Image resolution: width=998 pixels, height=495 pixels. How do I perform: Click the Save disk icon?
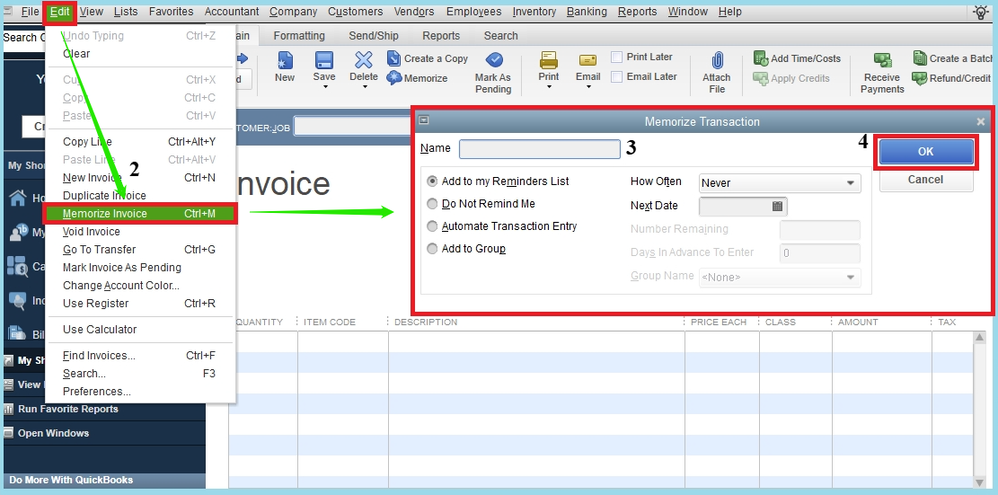pos(324,60)
